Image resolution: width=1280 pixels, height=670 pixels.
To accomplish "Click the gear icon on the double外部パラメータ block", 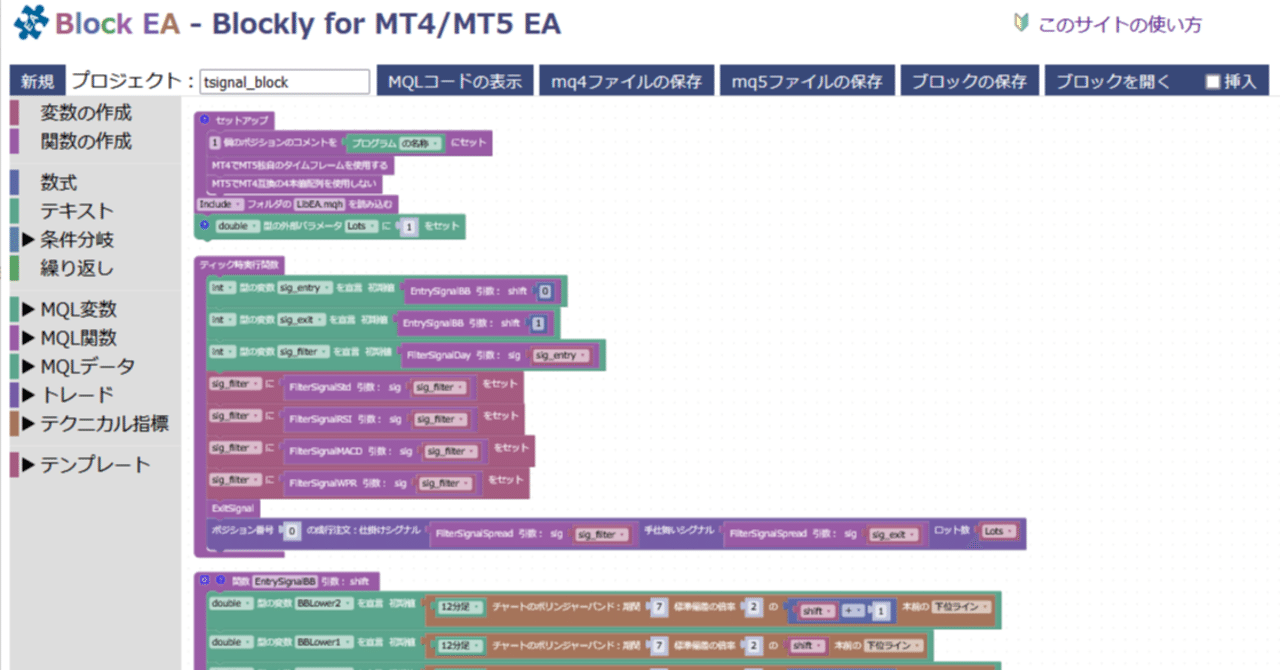I will point(206,227).
